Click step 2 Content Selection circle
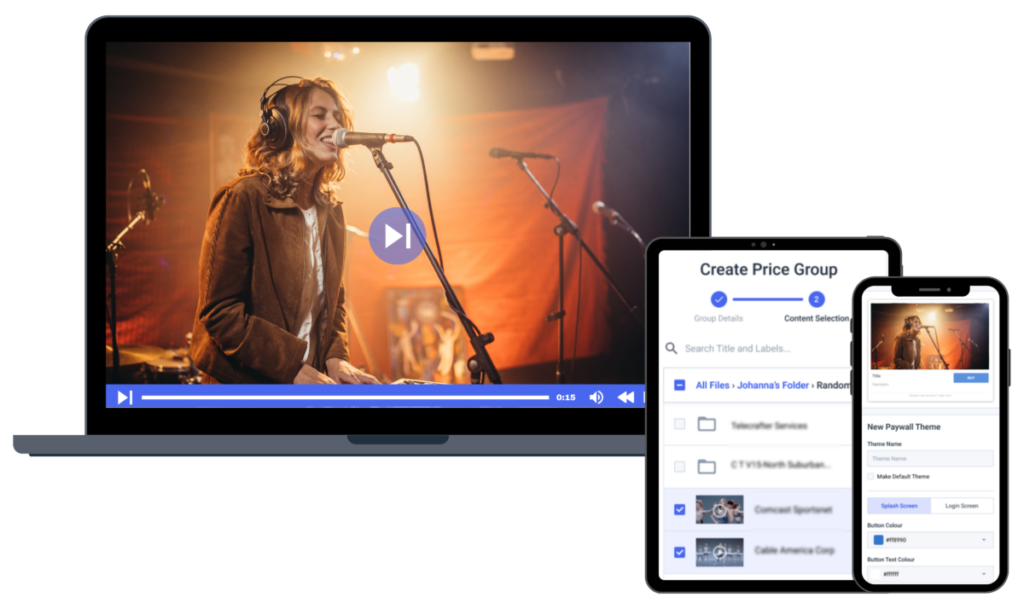The height and width of the screenshot is (609, 1024). click(x=816, y=299)
